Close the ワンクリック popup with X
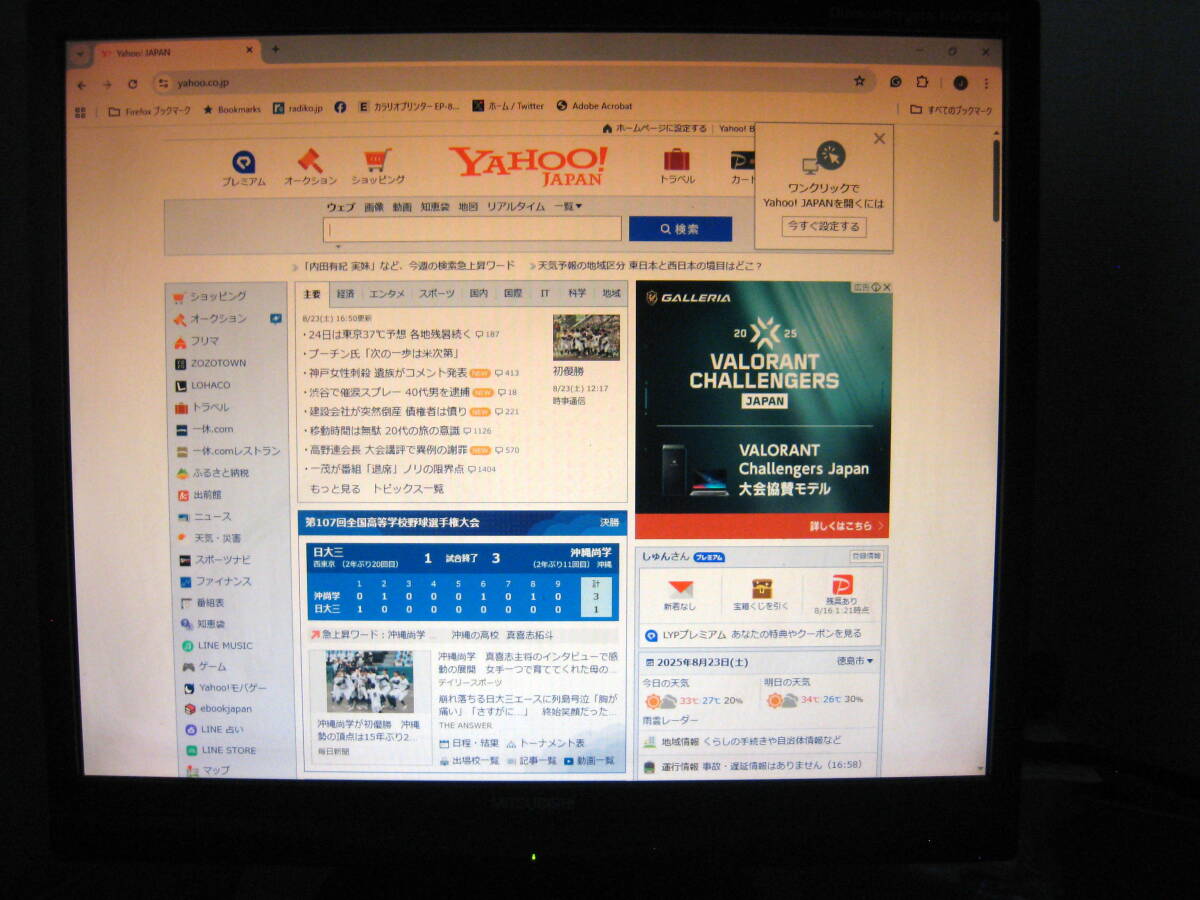 [x=879, y=138]
